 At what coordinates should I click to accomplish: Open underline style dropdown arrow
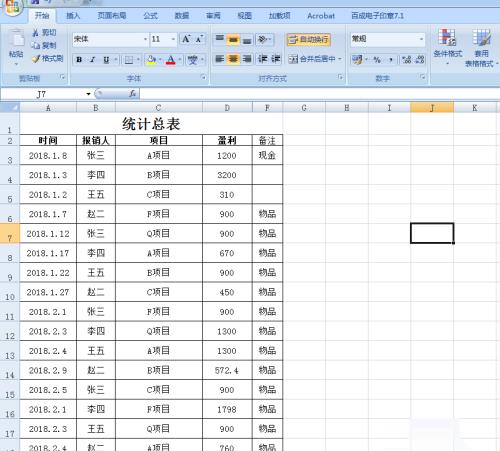[x=115, y=60]
